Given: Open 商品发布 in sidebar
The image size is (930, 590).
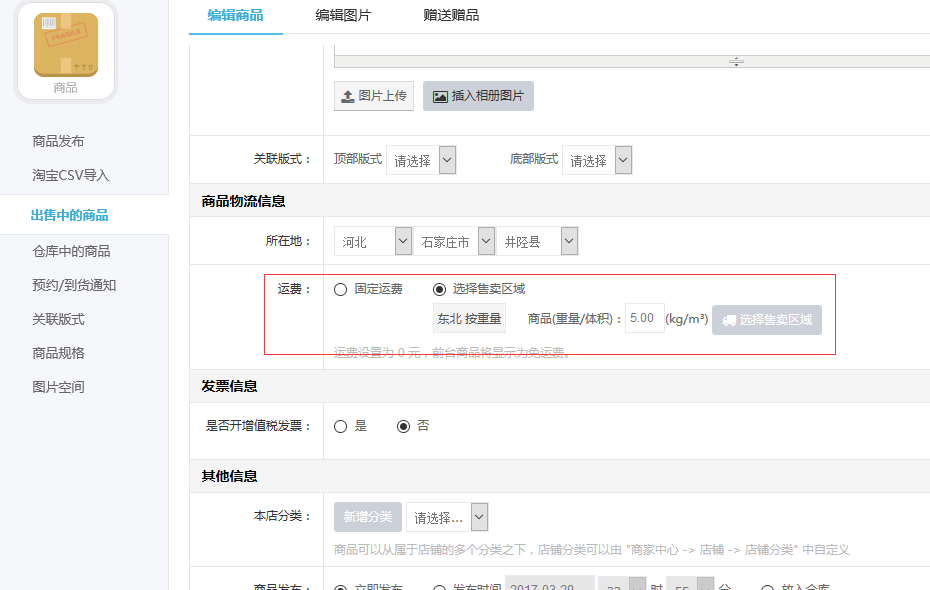Looking at the screenshot, I should pos(58,141).
